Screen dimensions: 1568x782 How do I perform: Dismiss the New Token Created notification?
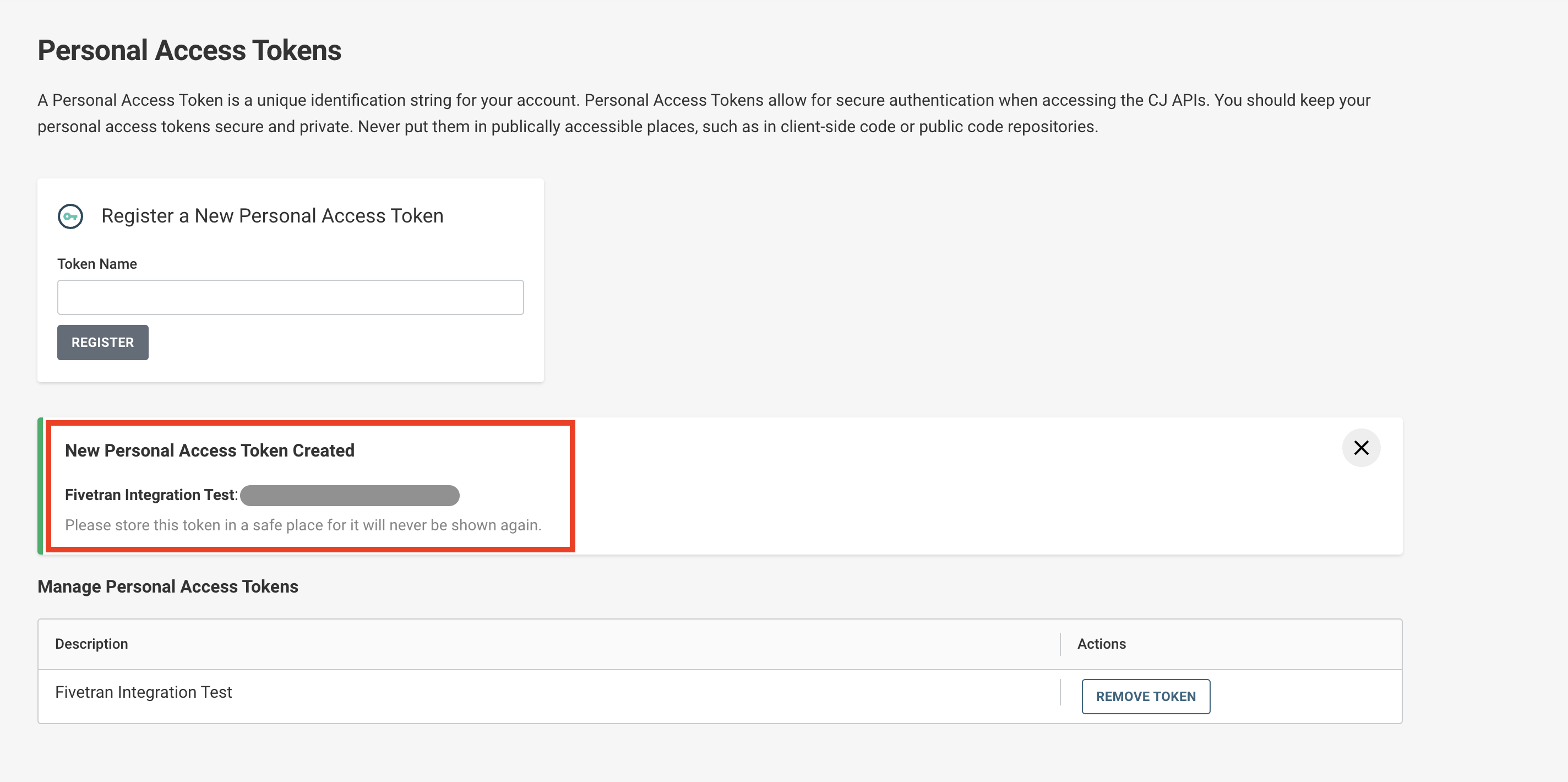click(x=1360, y=448)
